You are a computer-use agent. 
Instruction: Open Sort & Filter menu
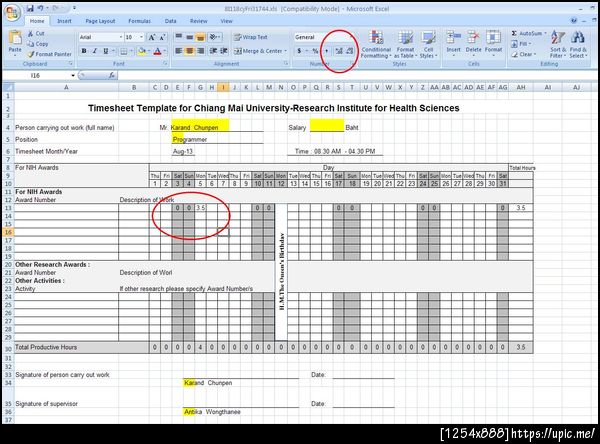558,44
